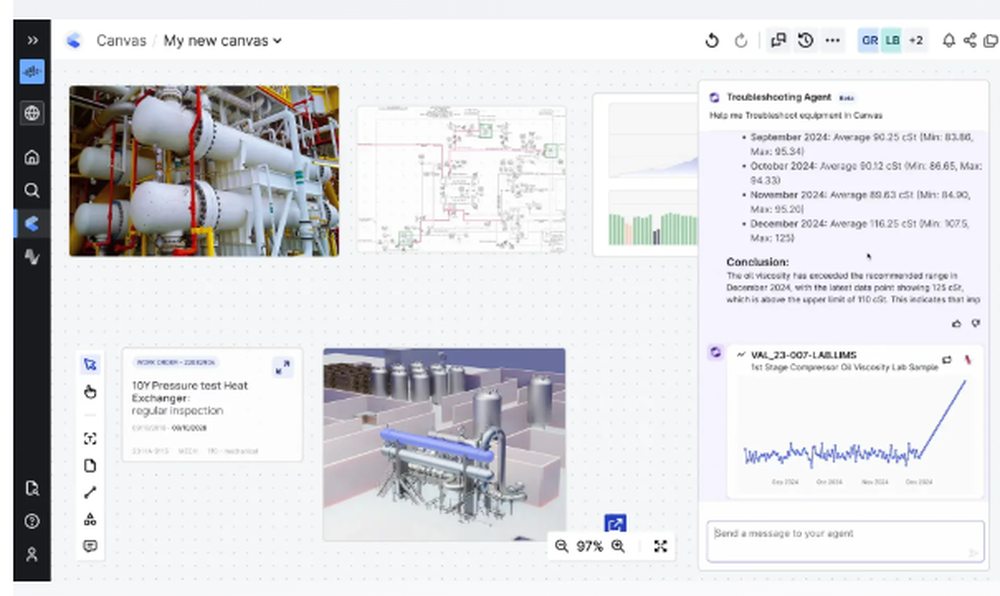Open canvas version history
This screenshot has width=1000, height=596.
click(805, 40)
